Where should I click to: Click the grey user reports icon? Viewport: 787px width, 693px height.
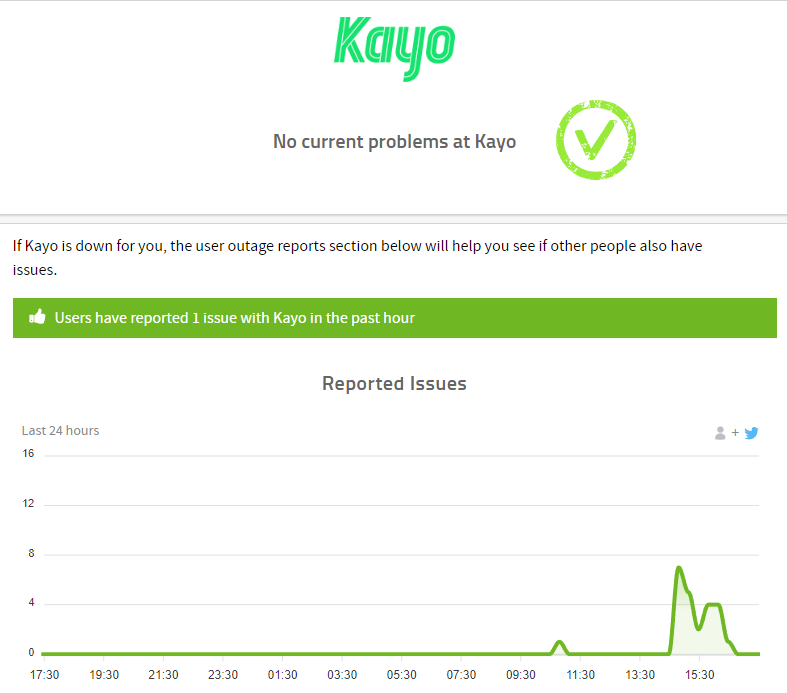coord(720,433)
